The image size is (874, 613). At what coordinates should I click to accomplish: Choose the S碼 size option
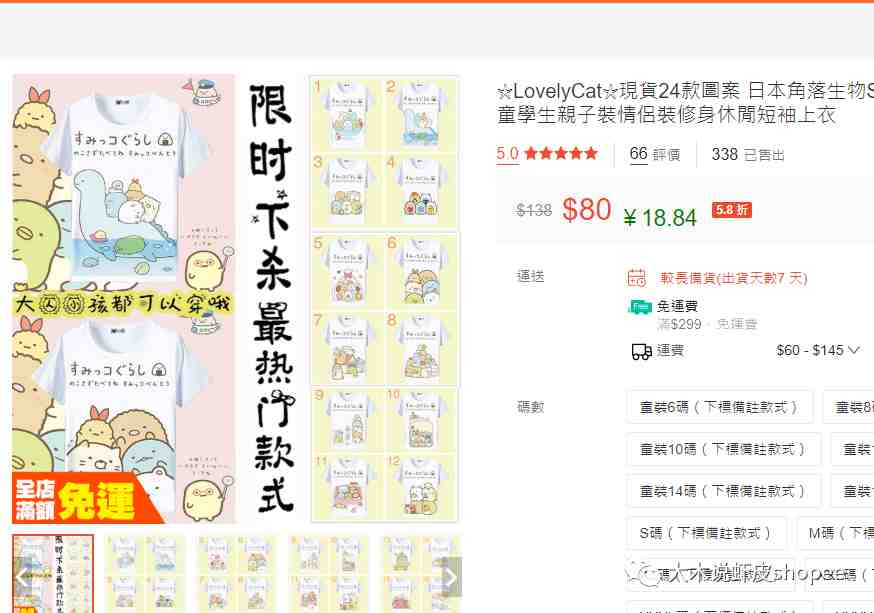(706, 533)
